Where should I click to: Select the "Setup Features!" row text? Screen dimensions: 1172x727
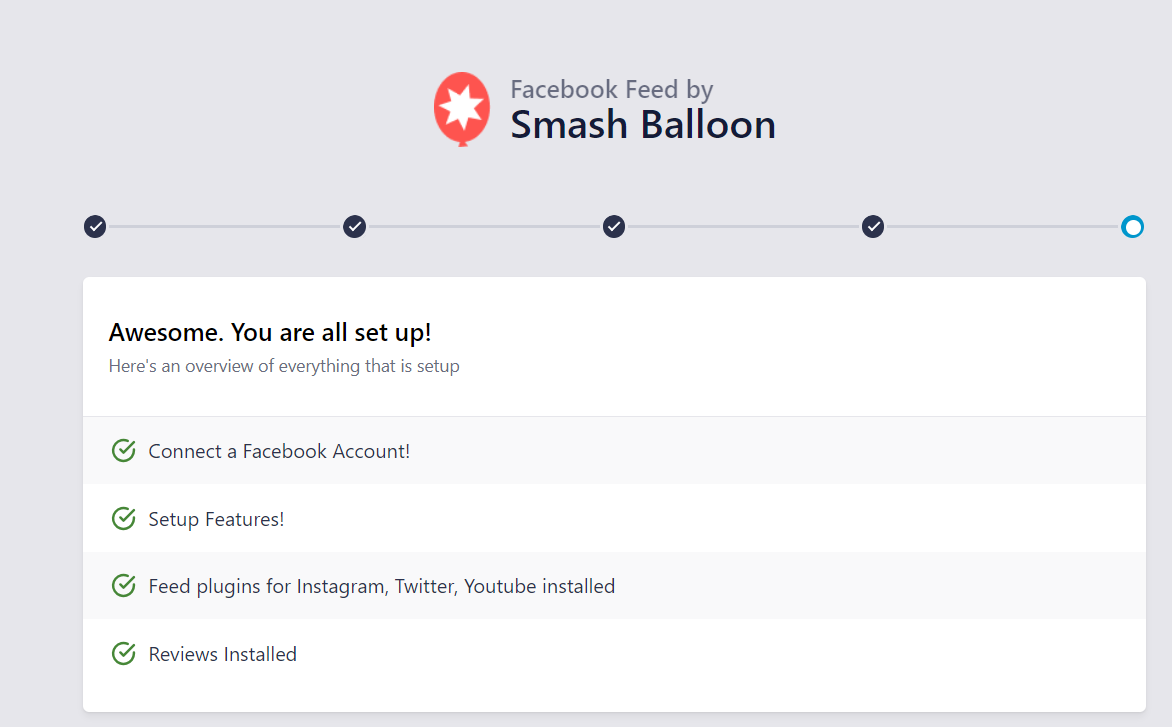pyautogui.click(x=216, y=519)
